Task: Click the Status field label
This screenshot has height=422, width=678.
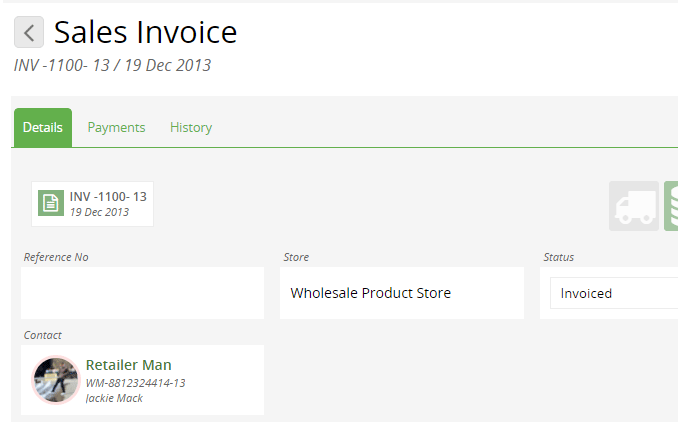Action: tap(558, 257)
